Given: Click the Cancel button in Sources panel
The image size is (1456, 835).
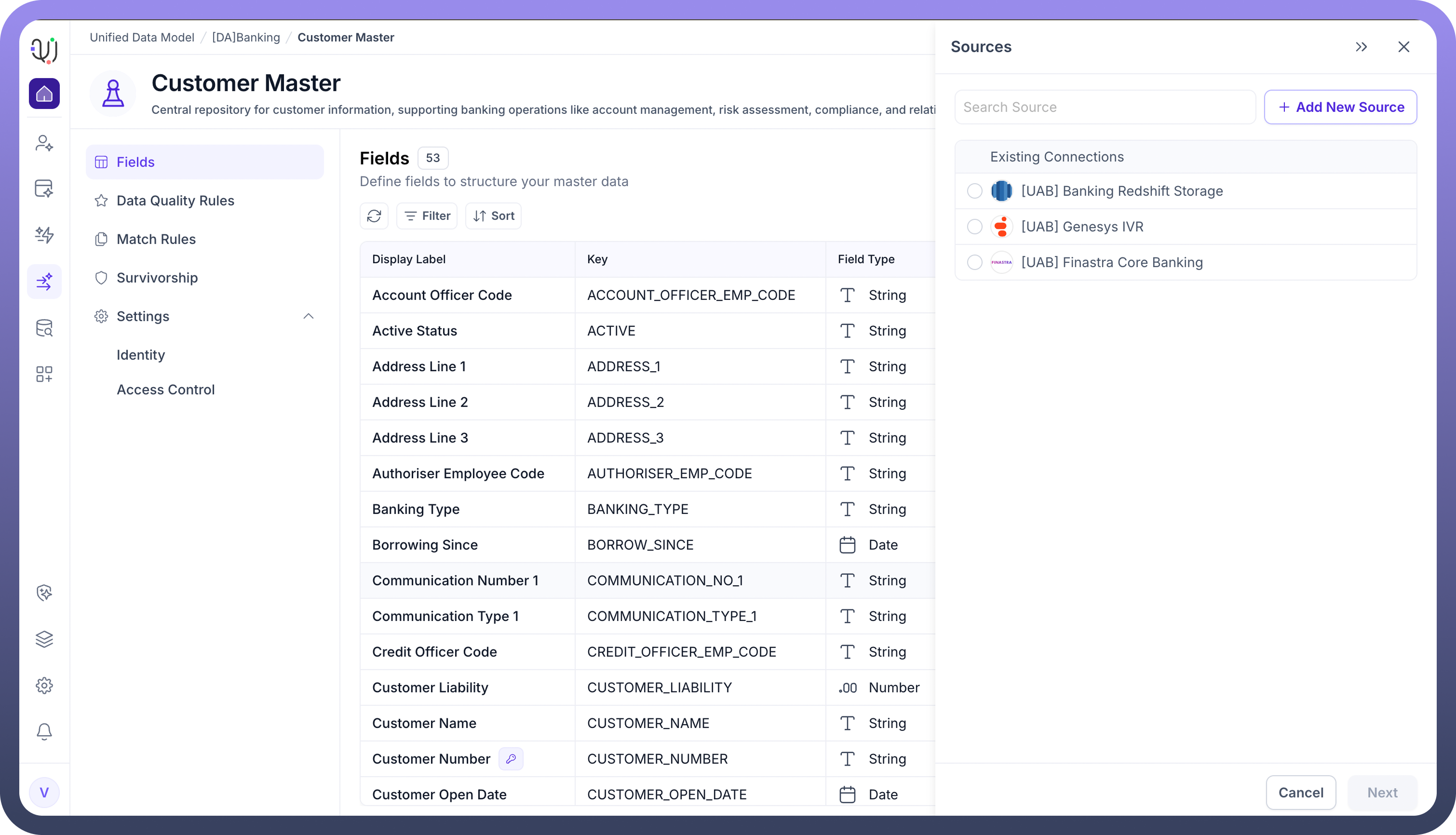Looking at the screenshot, I should pos(1301,793).
